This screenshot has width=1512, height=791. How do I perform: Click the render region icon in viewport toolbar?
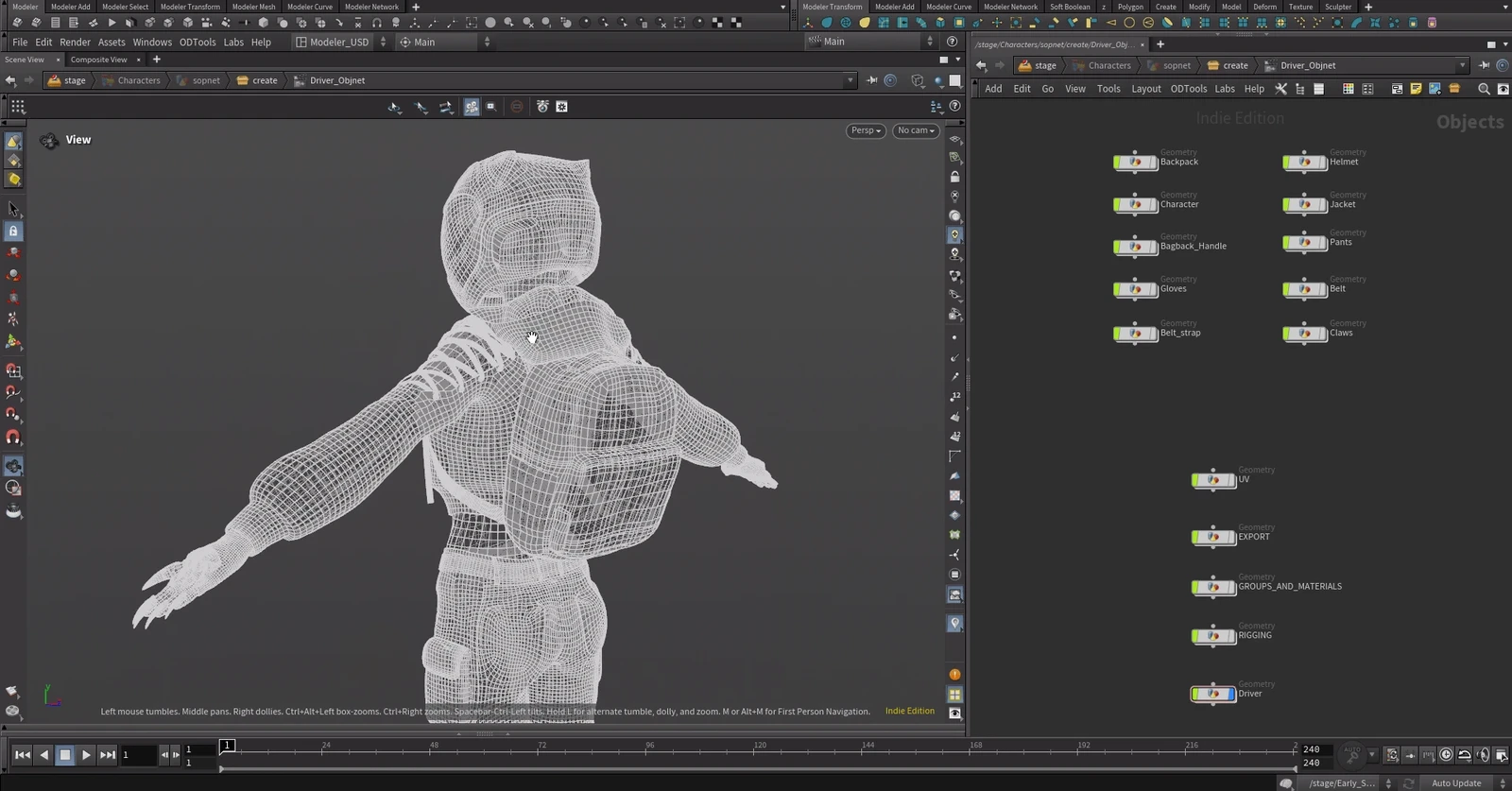(x=490, y=107)
